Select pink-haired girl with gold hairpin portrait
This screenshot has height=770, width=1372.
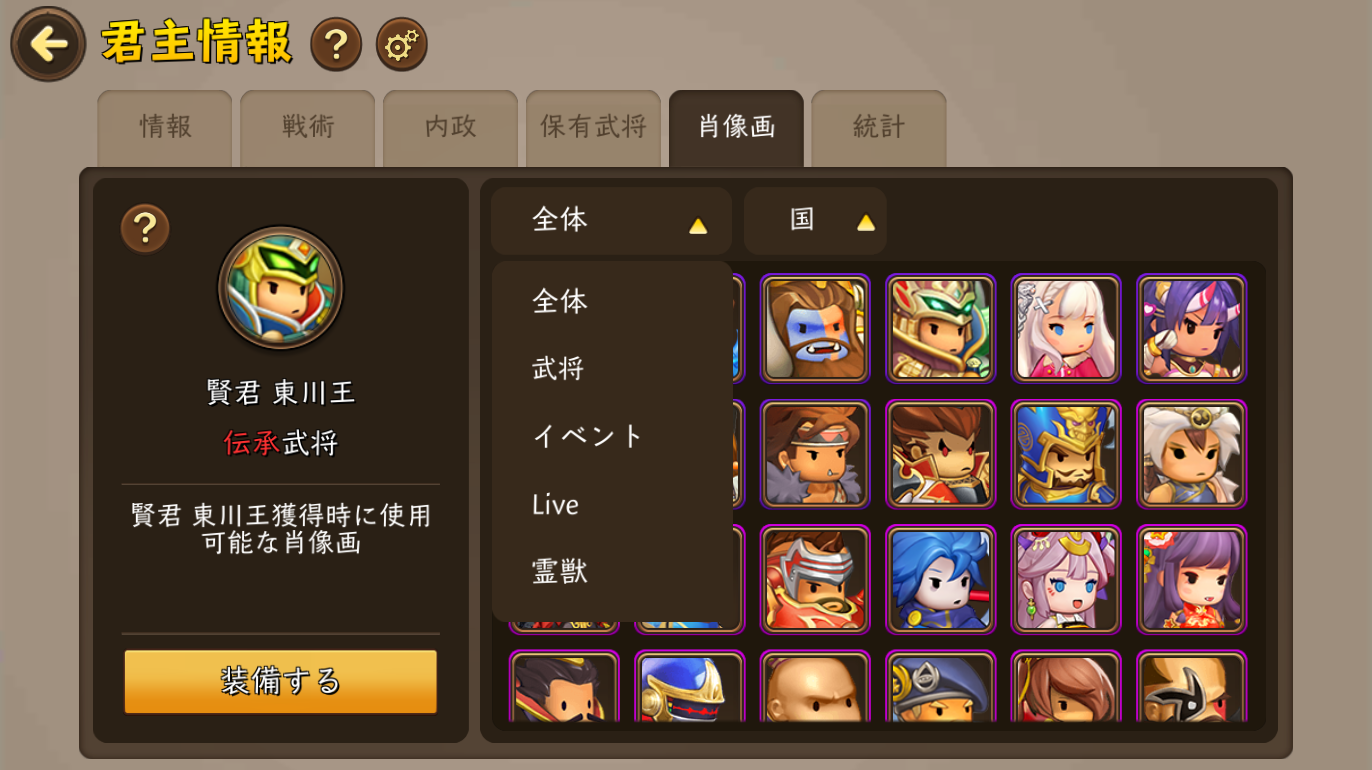pyautogui.click(x=1066, y=579)
